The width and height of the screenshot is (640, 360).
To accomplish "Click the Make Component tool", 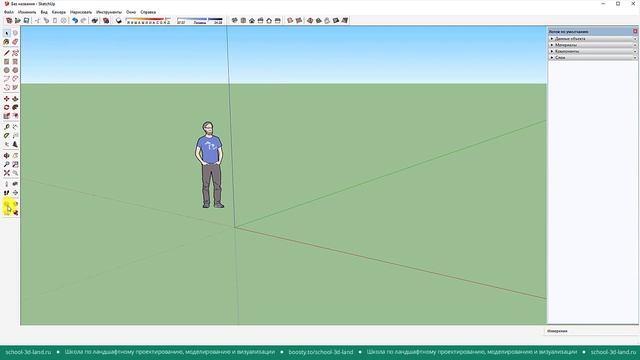I will coord(15,33).
